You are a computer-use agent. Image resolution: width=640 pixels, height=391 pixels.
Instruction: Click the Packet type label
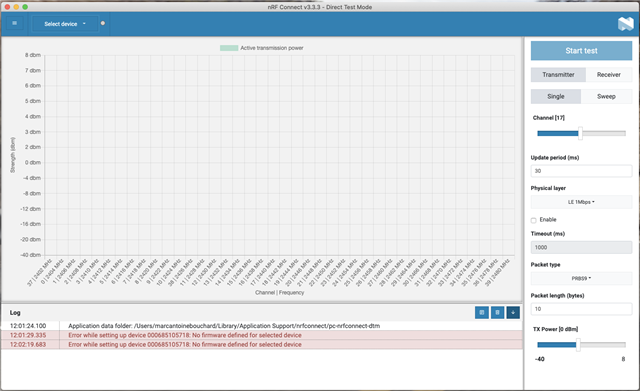545,264
